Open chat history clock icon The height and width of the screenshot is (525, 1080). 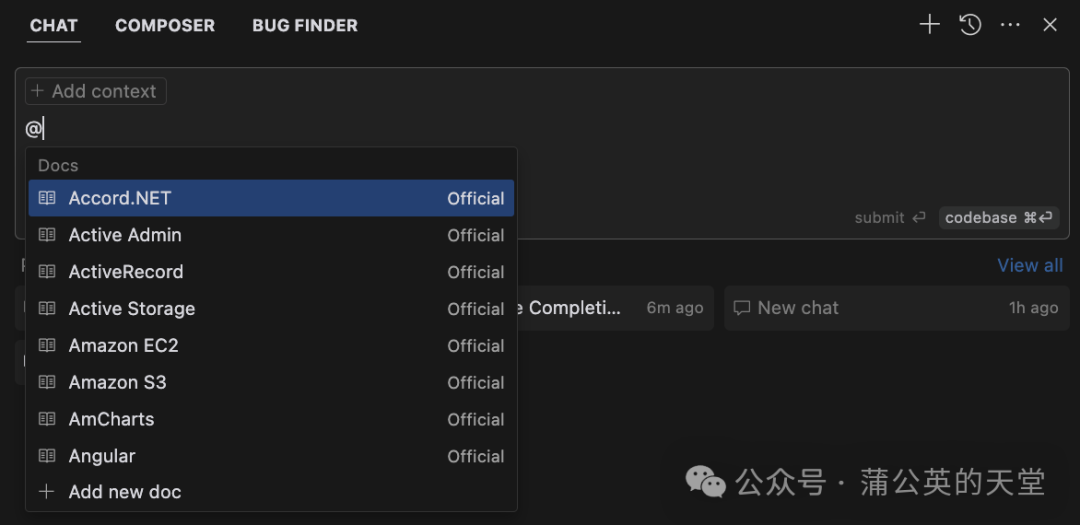tap(970, 25)
